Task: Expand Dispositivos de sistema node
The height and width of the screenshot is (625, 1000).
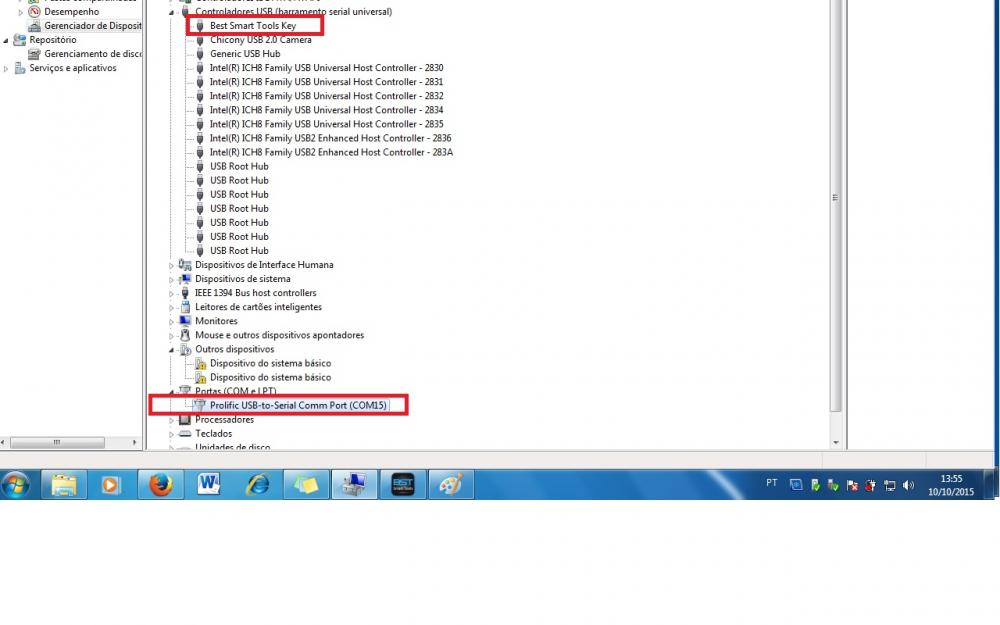Action: pos(171,279)
